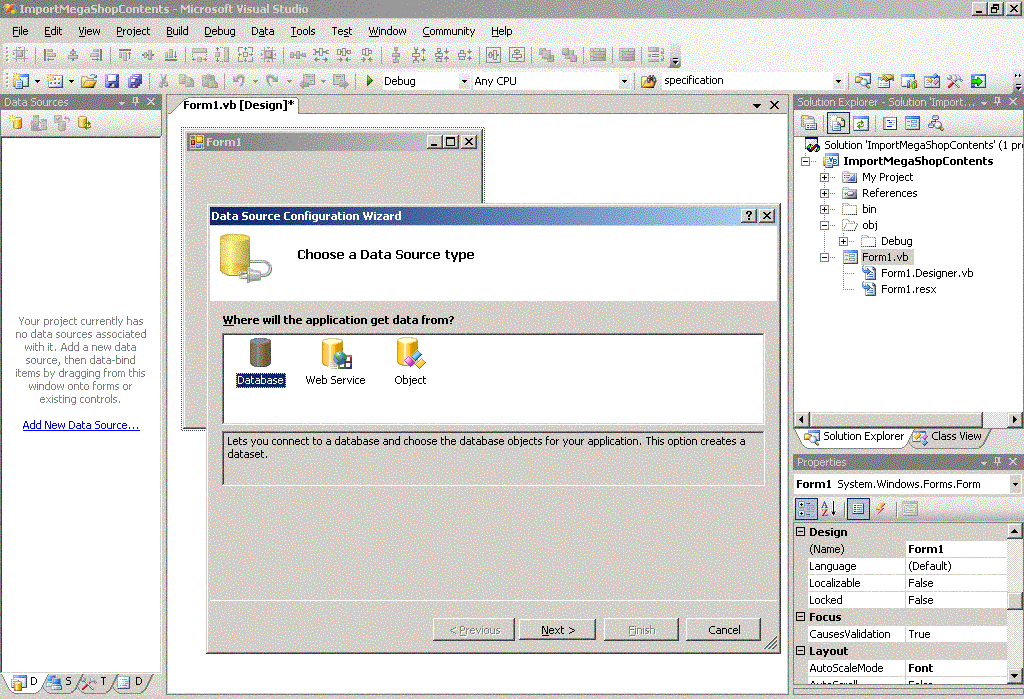Click View Designer icon in Solution Explorer toolbar
This screenshot has width=1024, height=699.
912,123
